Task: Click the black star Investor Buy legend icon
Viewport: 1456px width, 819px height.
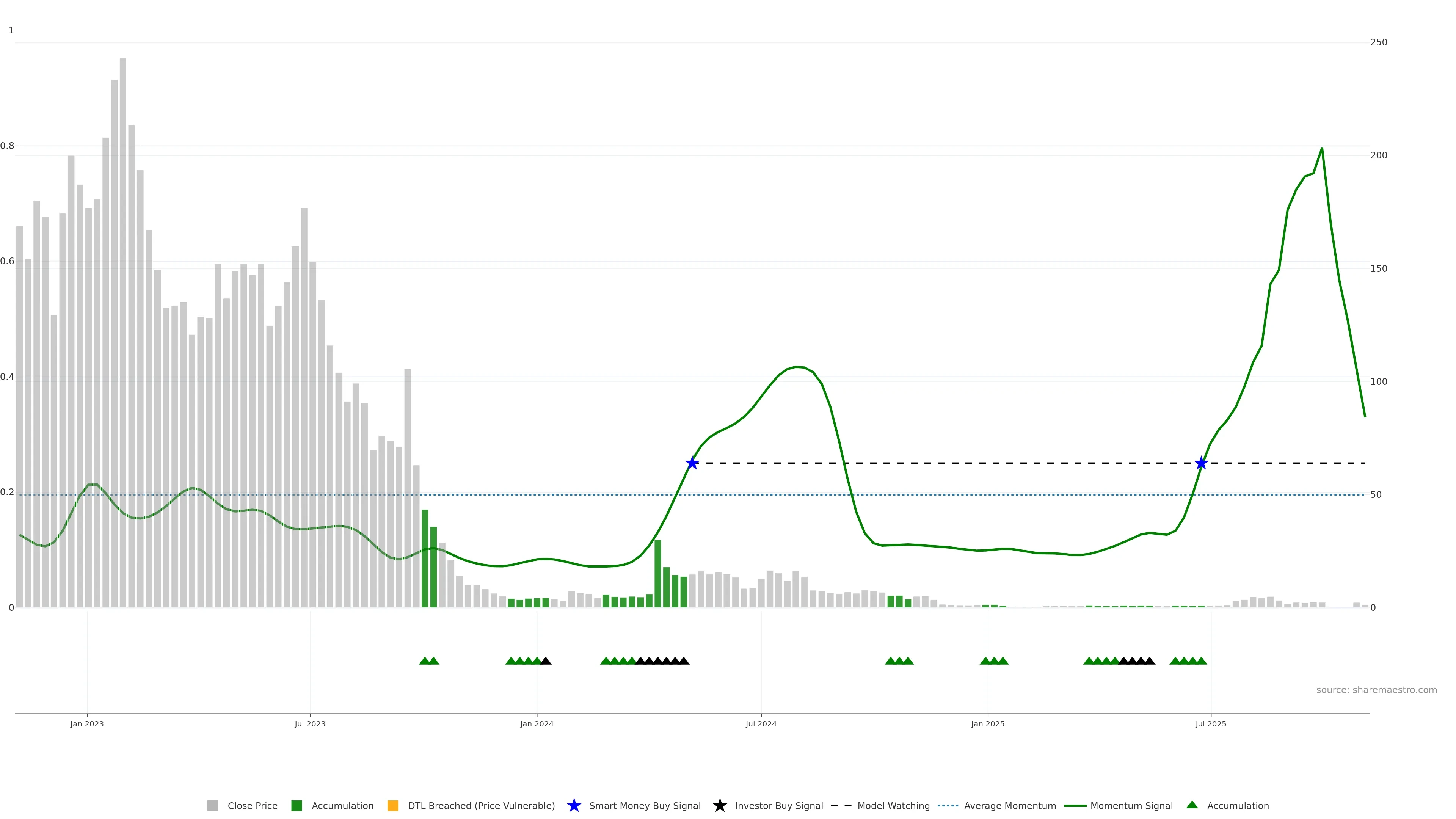Action: [720, 805]
